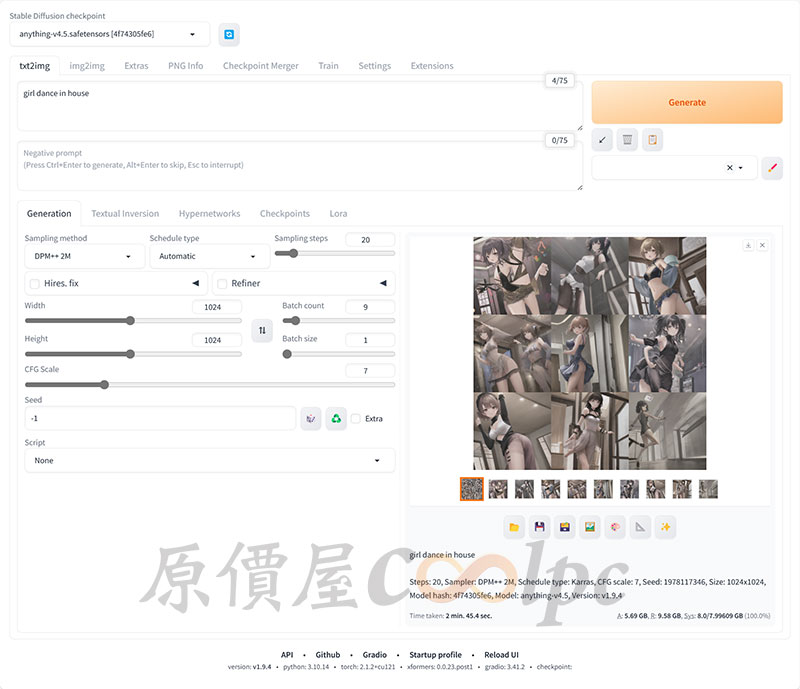Viewport: 800px width, 689px height.
Task: Switch to the Extras tab
Action: 136,66
